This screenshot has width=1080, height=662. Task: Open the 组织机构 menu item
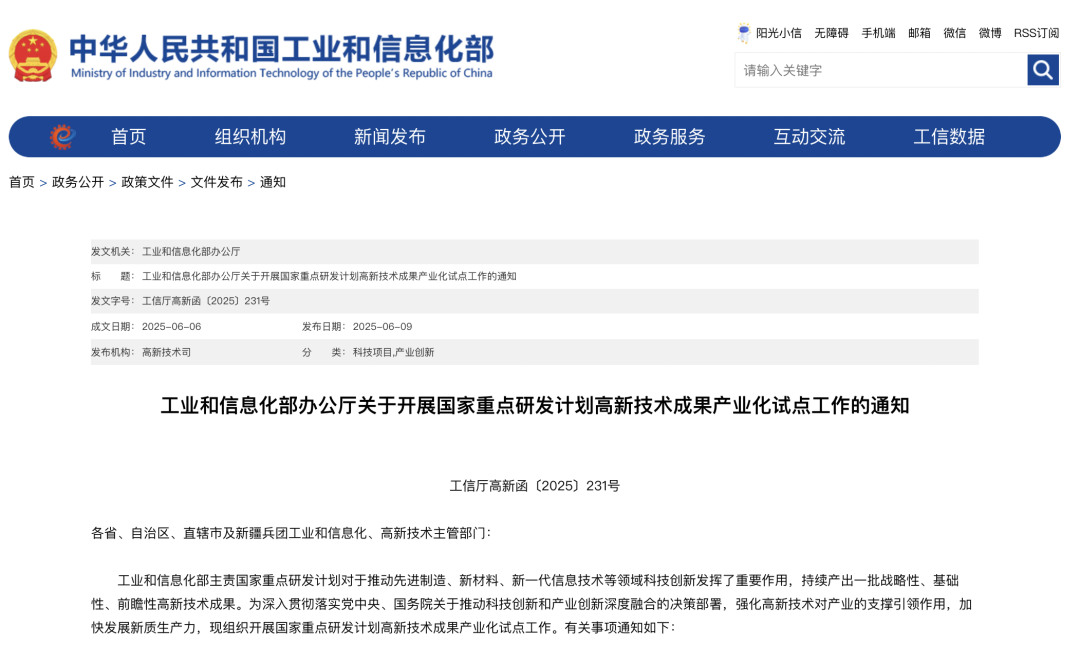(x=250, y=136)
